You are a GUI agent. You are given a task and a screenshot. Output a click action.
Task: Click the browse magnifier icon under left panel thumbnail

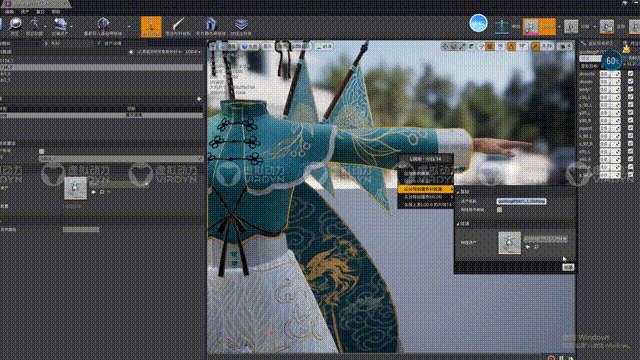pos(102,192)
